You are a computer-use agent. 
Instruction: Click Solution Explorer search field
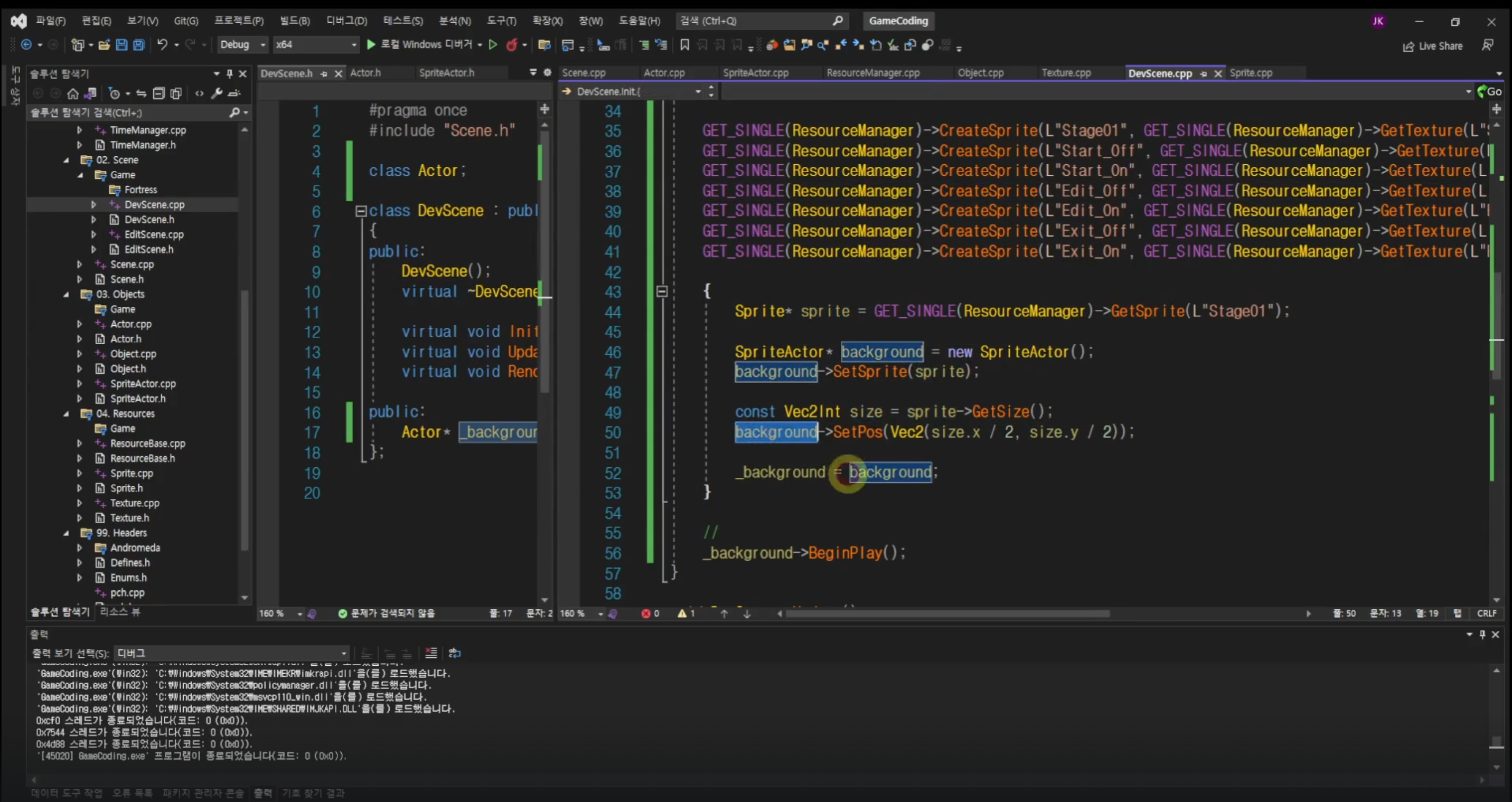(140, 112)
